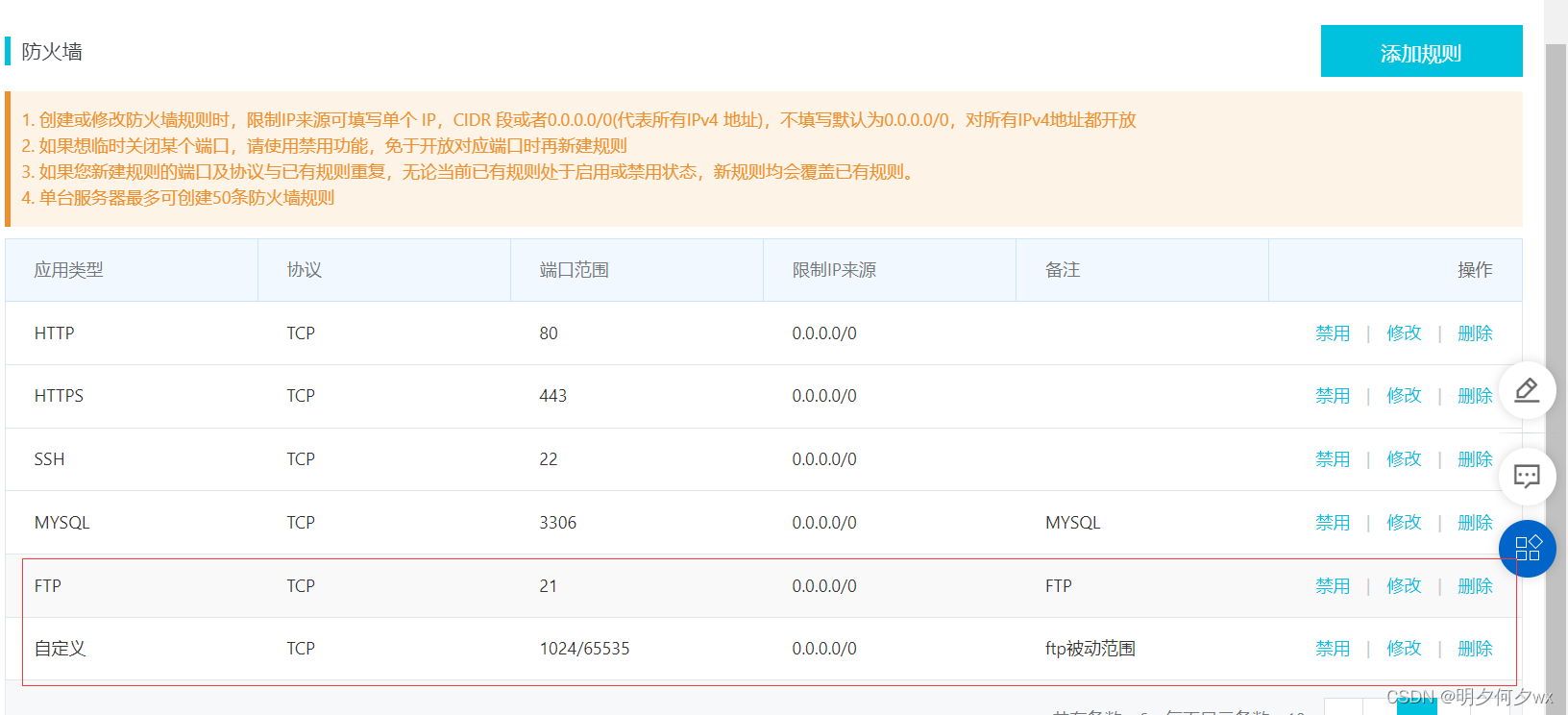Click the SSH application type cell

[50, 459]
